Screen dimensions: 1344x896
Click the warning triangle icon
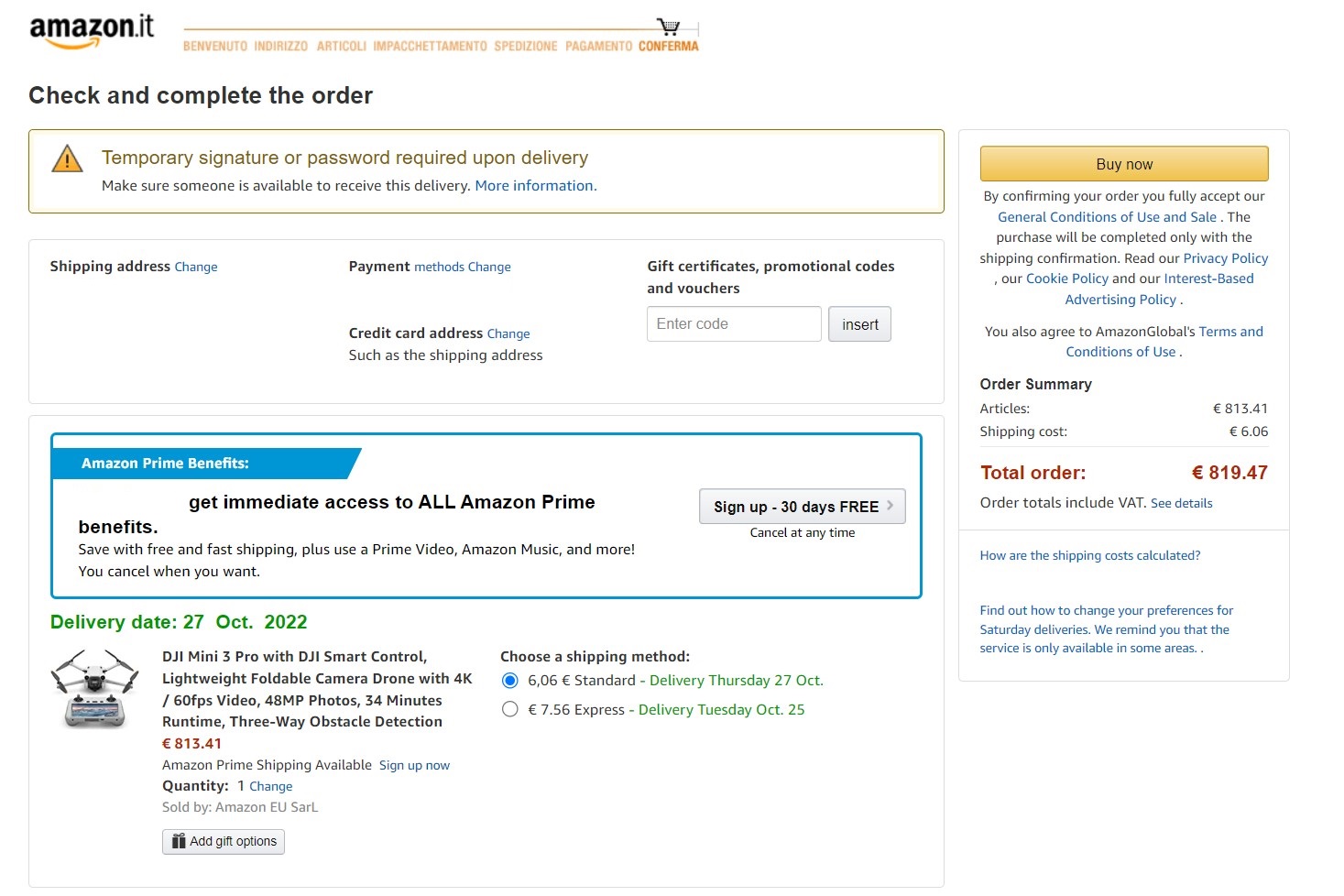point(67,159)
